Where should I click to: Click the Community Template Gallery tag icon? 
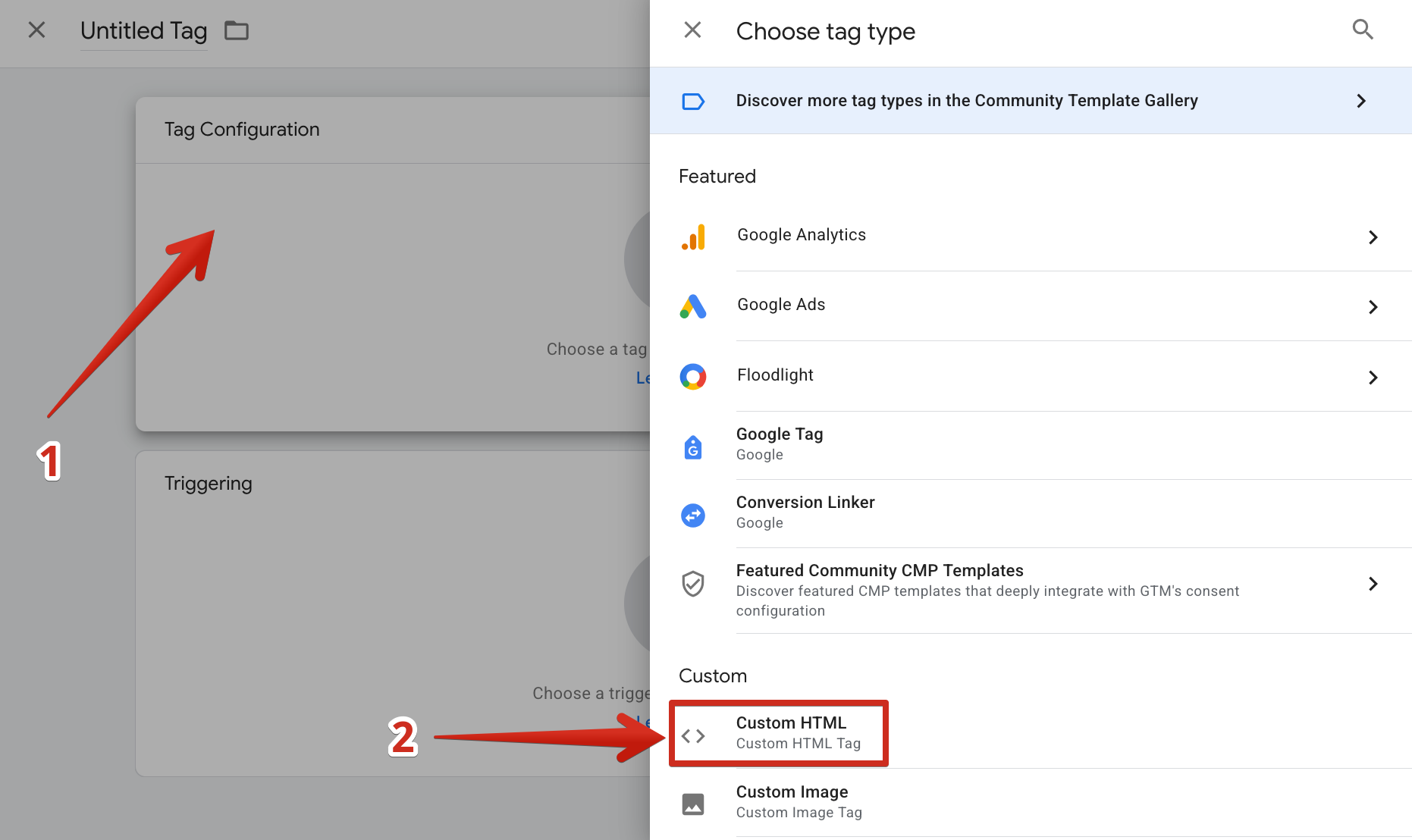(x=693, y=102)
